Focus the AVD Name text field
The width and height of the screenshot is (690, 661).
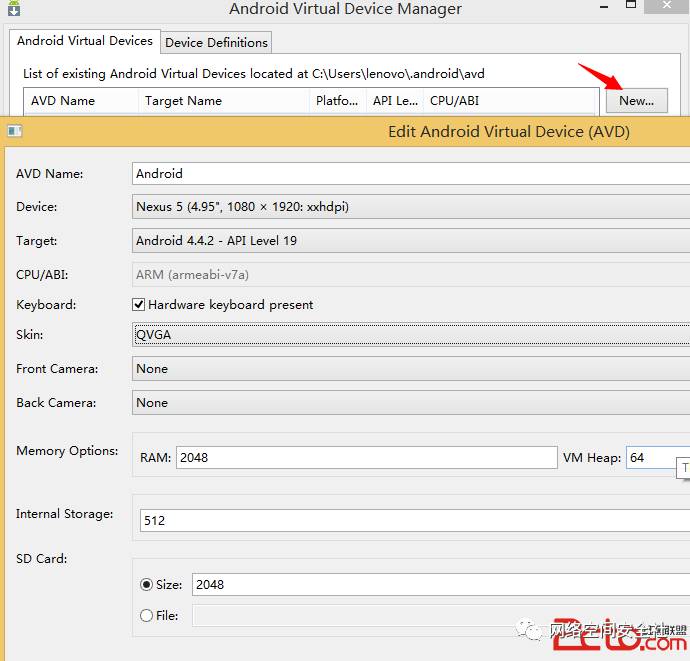tap(411, 173)
